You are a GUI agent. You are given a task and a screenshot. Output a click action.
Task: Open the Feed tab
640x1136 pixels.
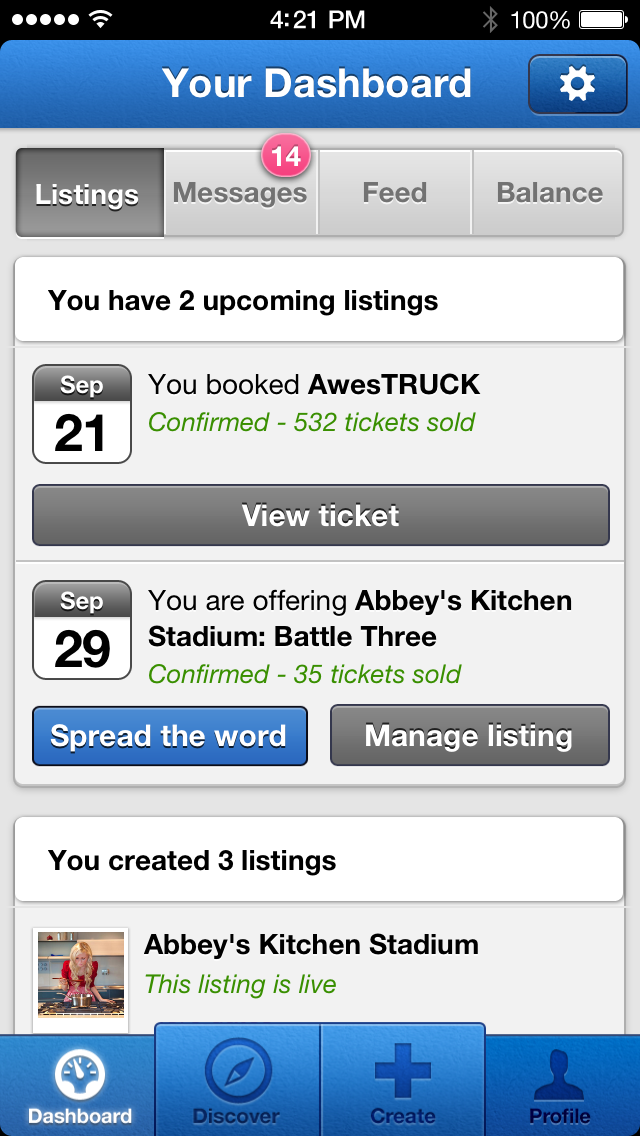[395, 193]
